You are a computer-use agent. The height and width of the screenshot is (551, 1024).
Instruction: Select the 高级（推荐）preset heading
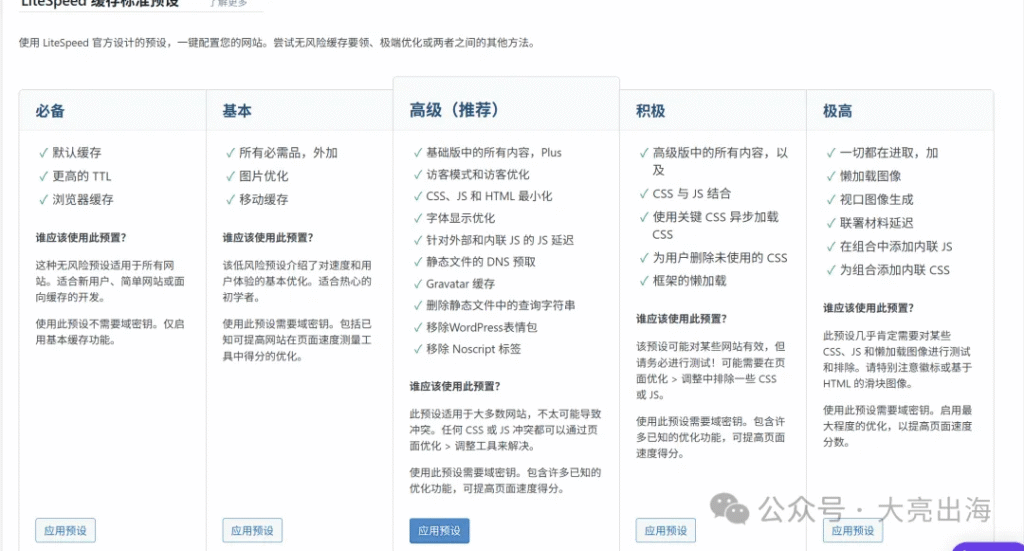[x=454, y=110]
